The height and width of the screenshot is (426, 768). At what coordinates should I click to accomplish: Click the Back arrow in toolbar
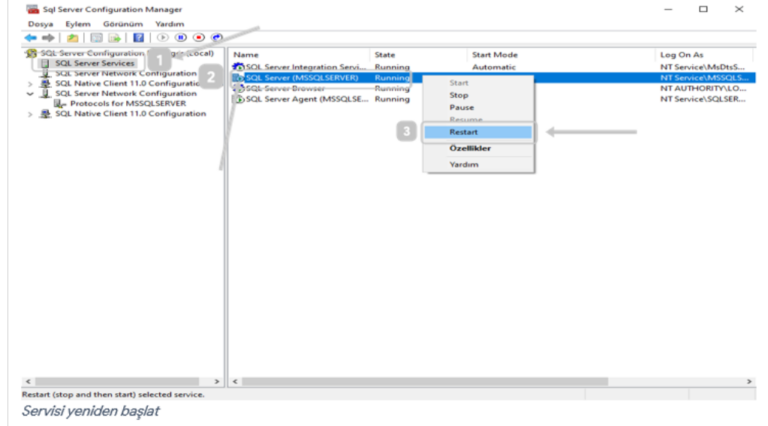(30, 37)
